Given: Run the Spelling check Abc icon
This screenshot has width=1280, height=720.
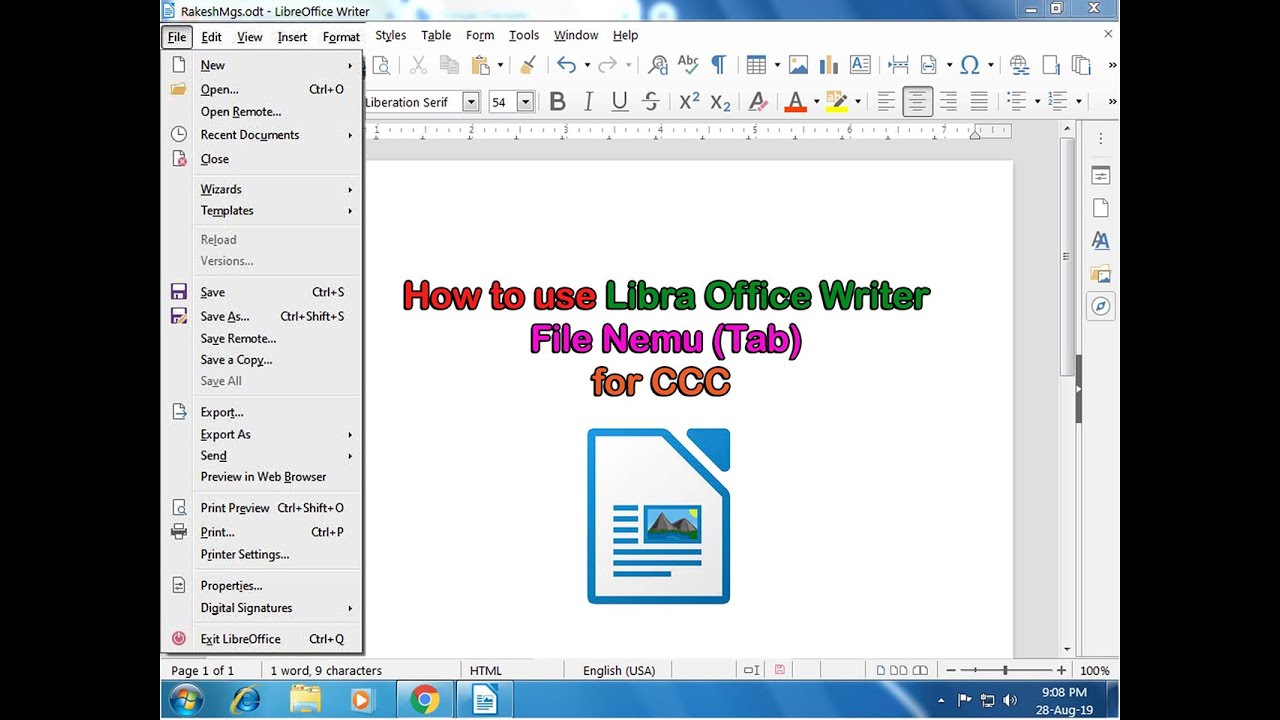Looking at the screenshot, I should (x=688, y=65).
